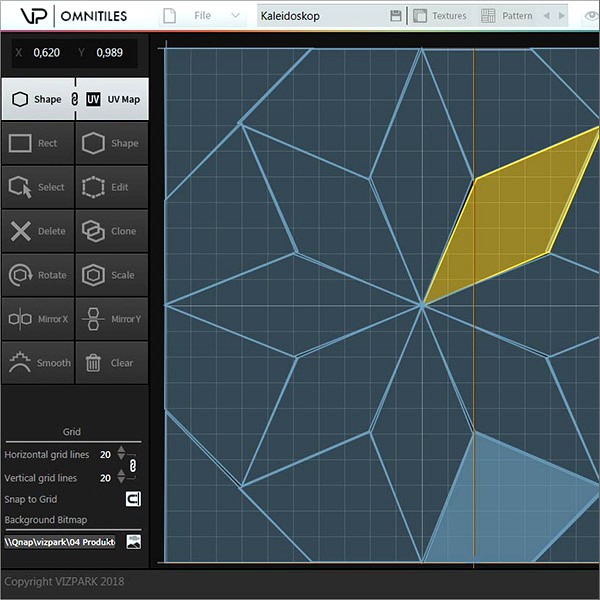This screenshot has height=600, width=600.
Task: Select the Rotate tool
Action: 37,275
